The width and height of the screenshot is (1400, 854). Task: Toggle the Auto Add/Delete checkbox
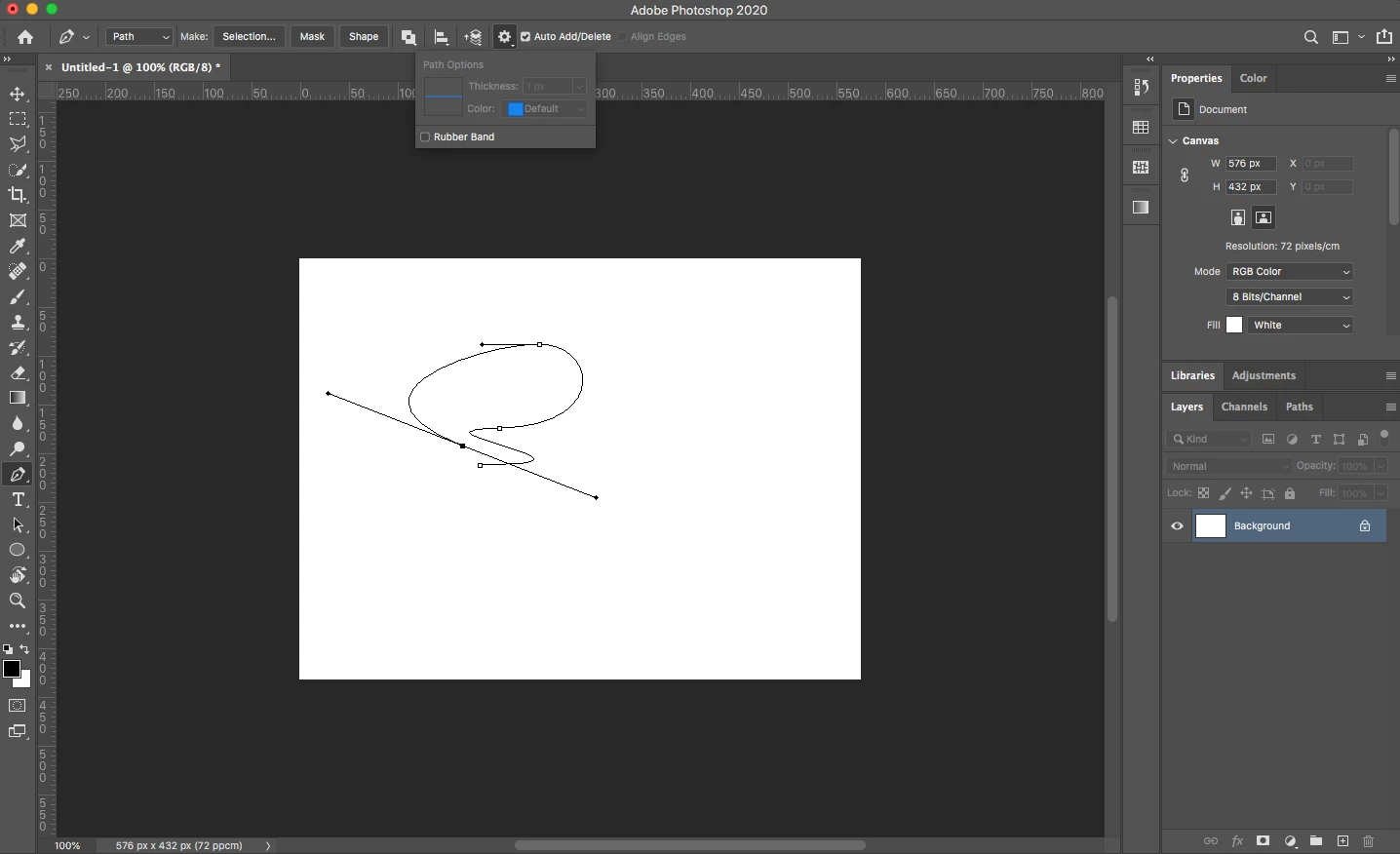pos(525,37)
